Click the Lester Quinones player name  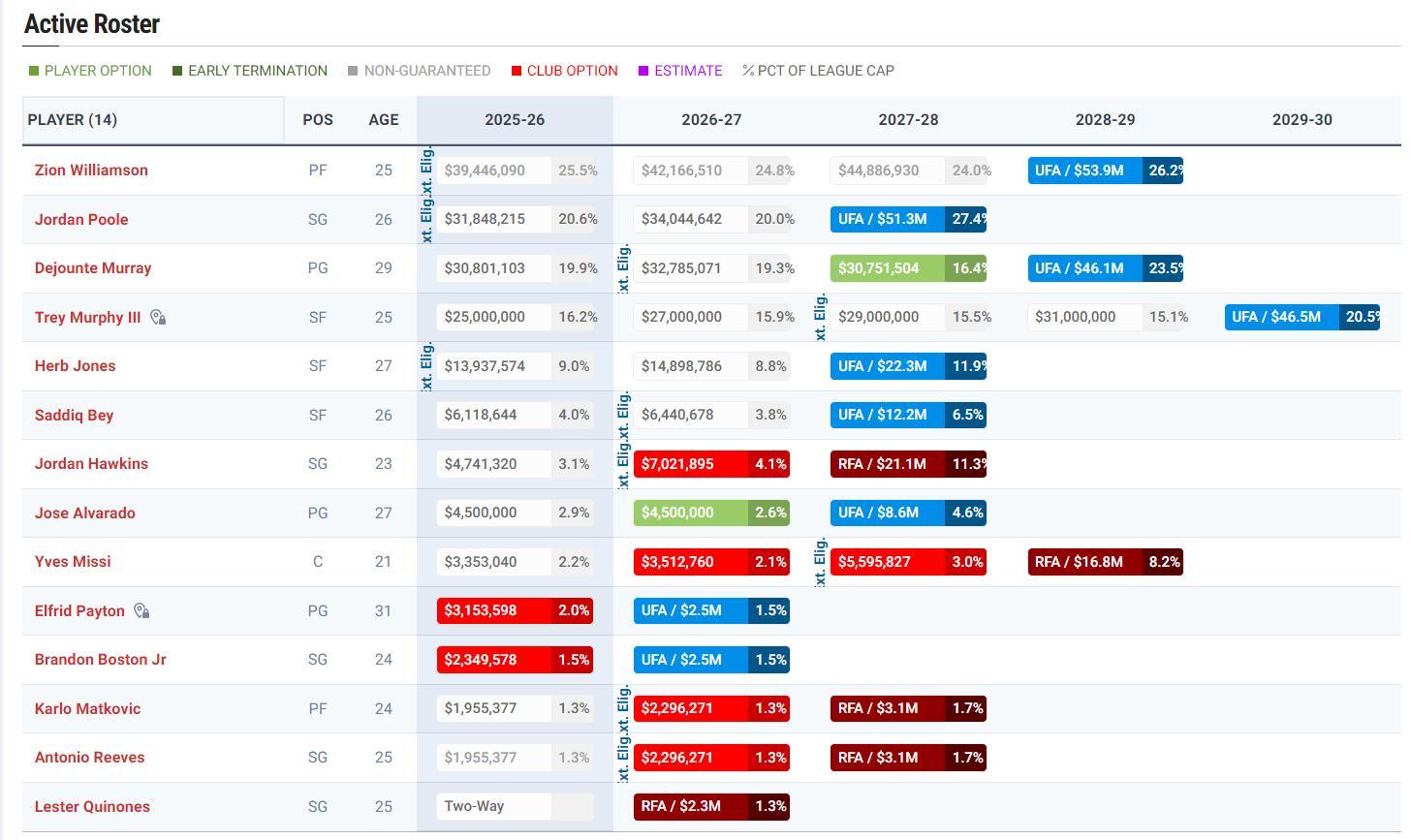[92, 807]
